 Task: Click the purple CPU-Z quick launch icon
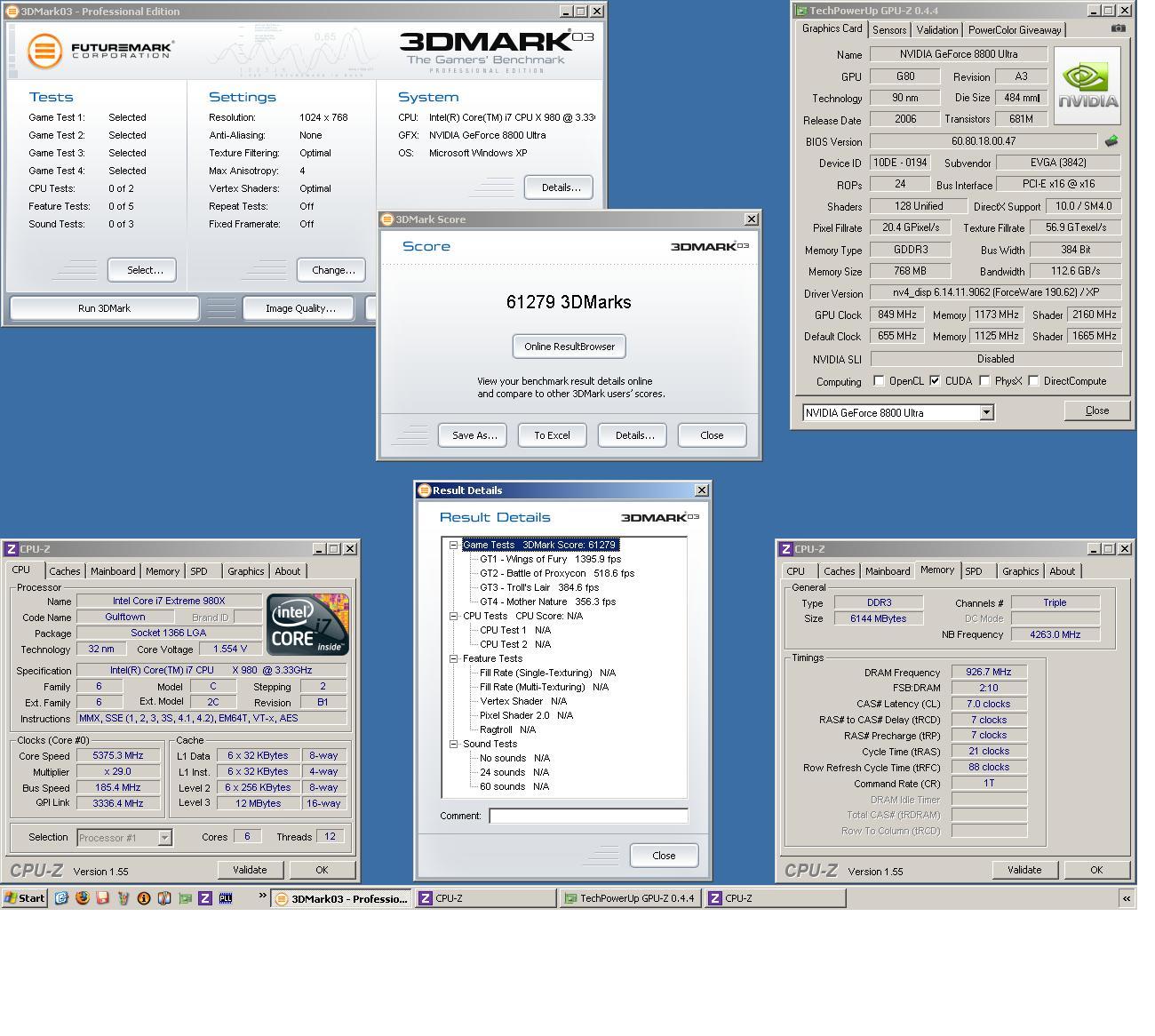tap(205, 898)
